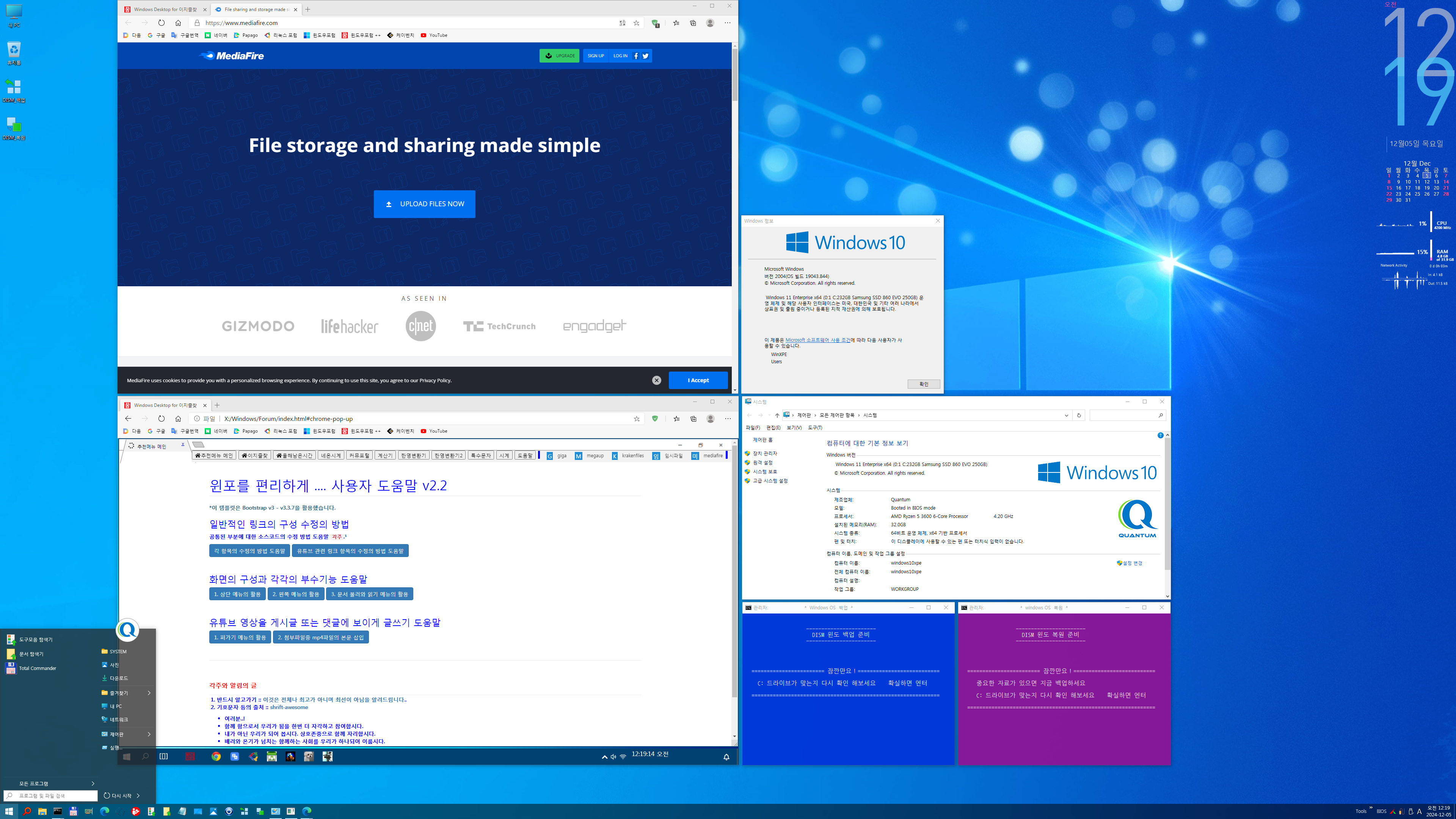Click the green shield extension icon in the lower Edge
This screenshot has height=819, width=1456.
pyautogui.click(x=654, y=419)
